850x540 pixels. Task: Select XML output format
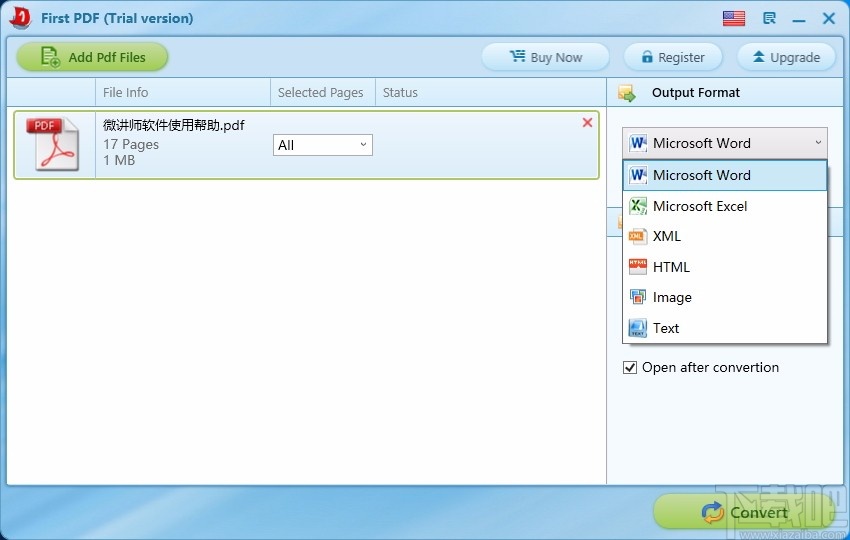[725, 236]
